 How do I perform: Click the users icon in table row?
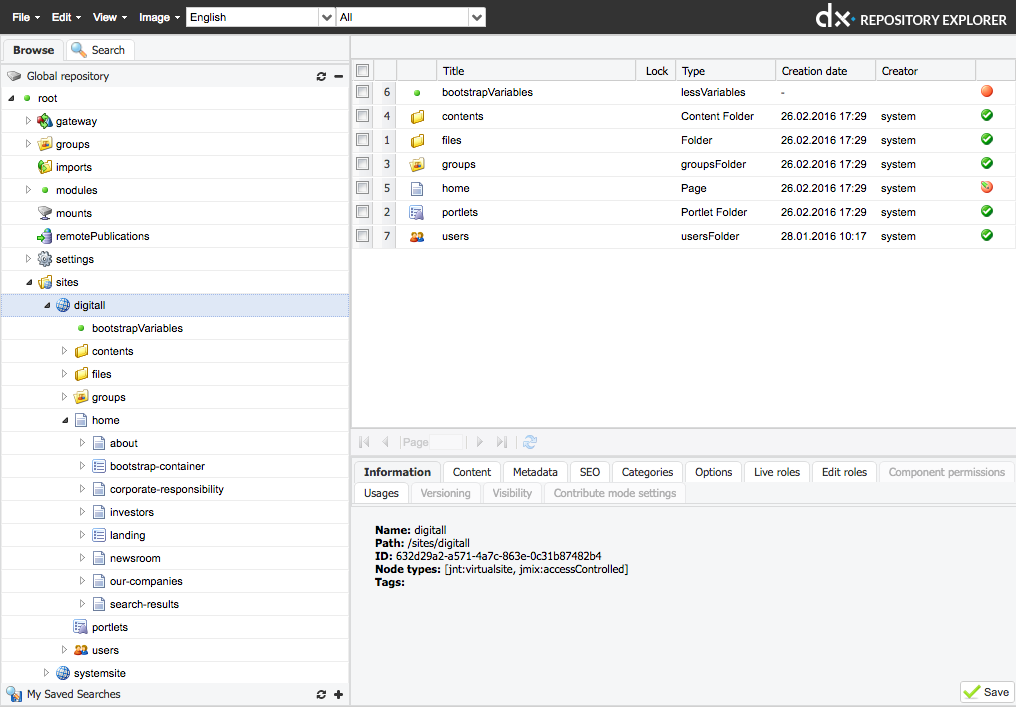tap(417, 236)
